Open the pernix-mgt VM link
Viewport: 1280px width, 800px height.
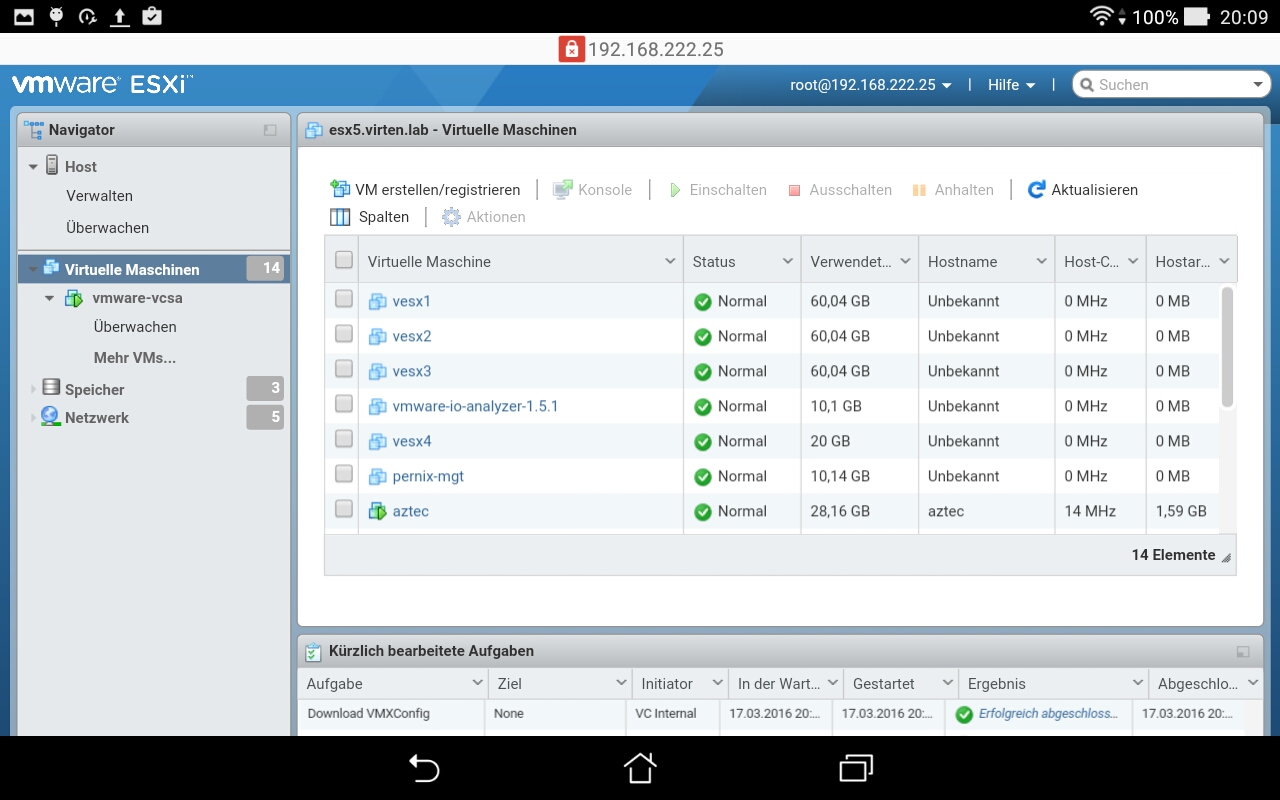coord(428,476)
